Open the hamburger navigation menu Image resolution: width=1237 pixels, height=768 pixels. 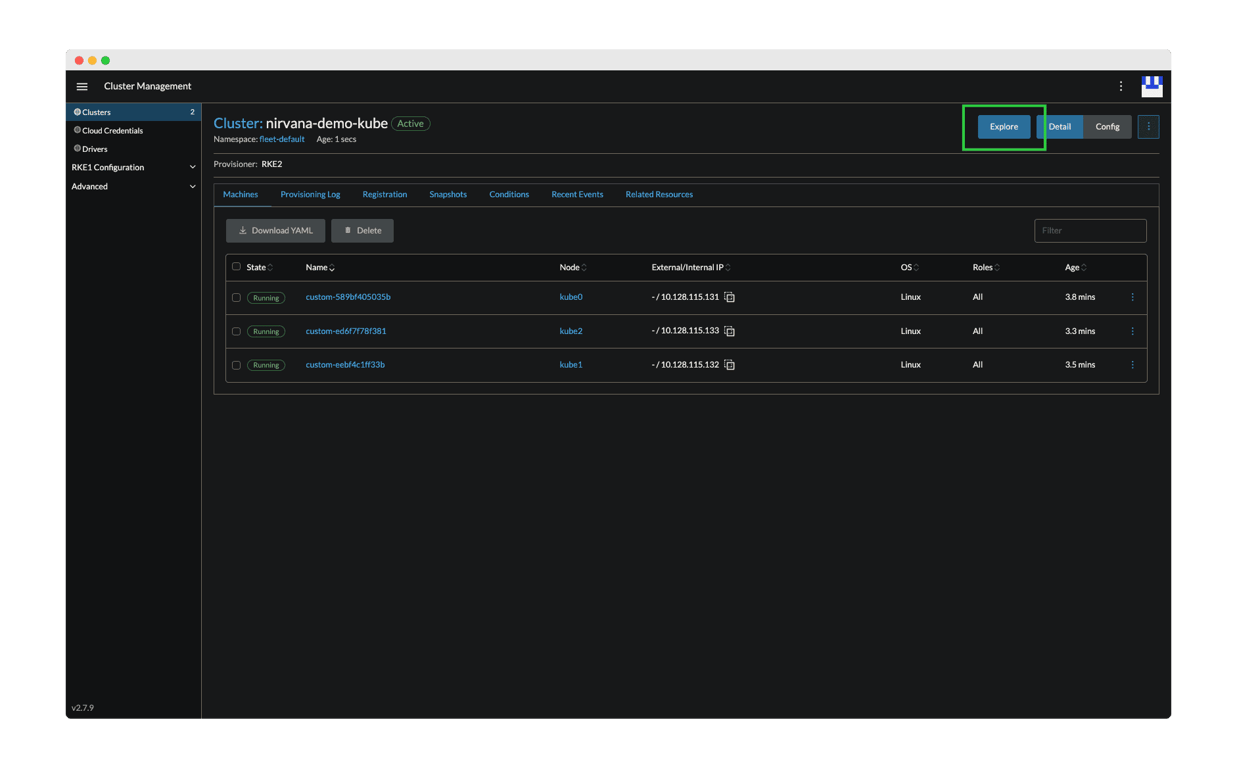(x=82, y=87)
